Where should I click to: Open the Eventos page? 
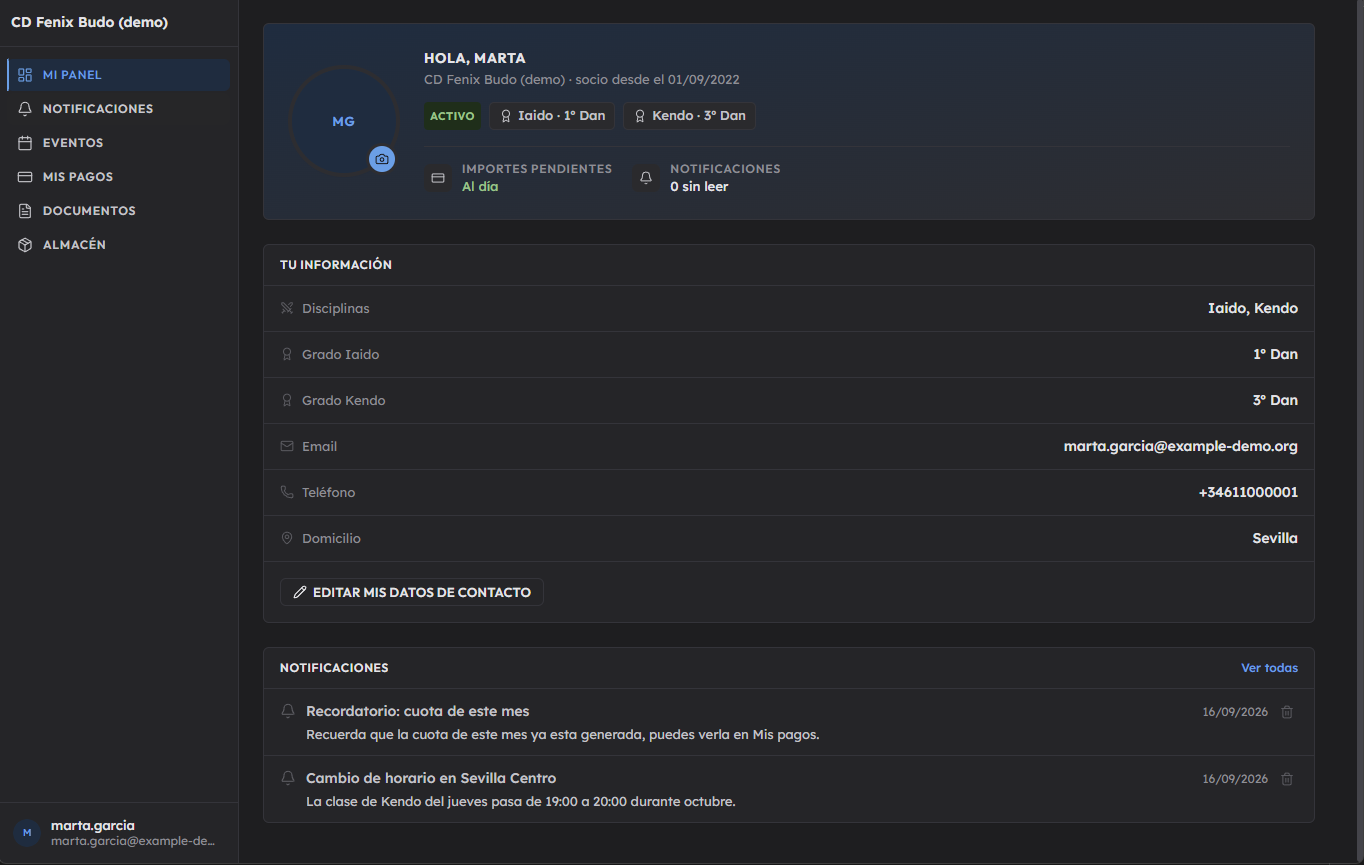[x=119, y=143]
